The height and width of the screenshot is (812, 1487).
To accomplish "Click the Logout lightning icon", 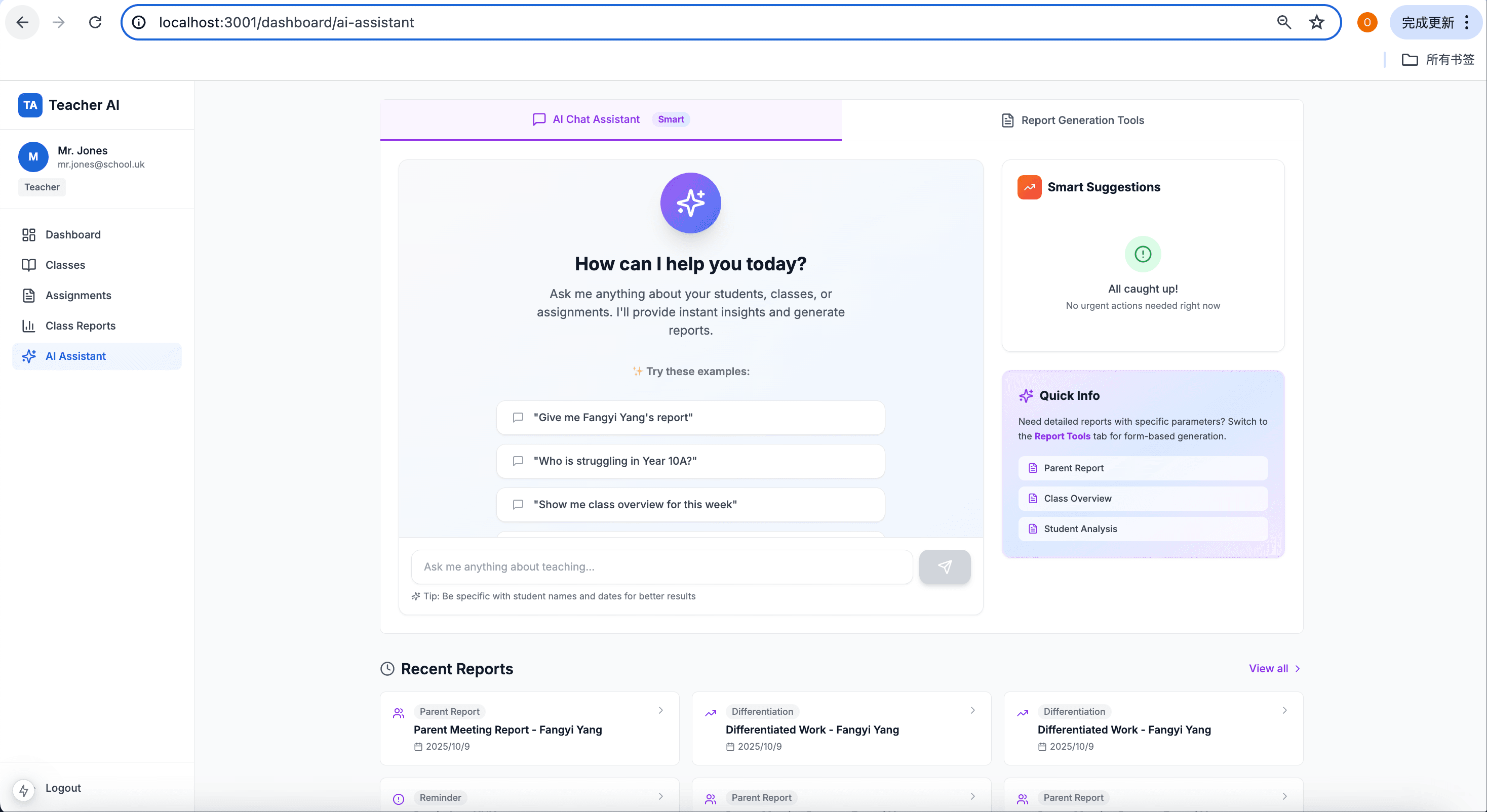I will (24, 790).
